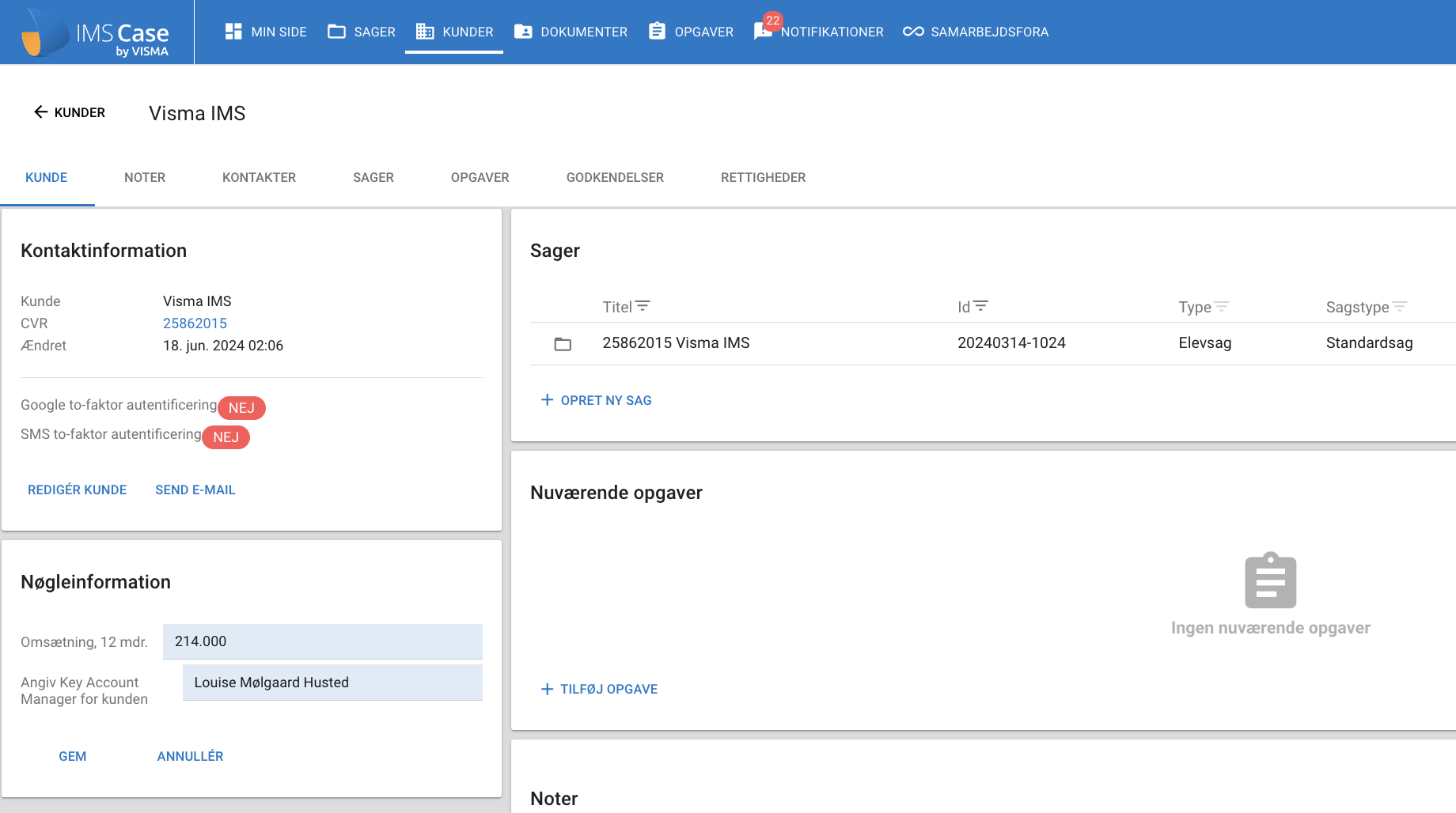Click the SMS to-faktor NEJ badge

coord(226,437)
